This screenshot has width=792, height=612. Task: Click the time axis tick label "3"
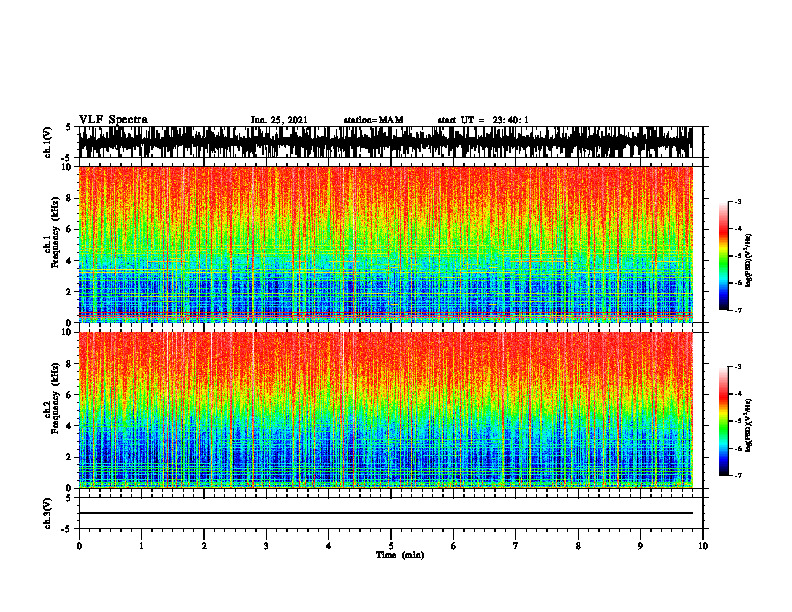[266, 546]
